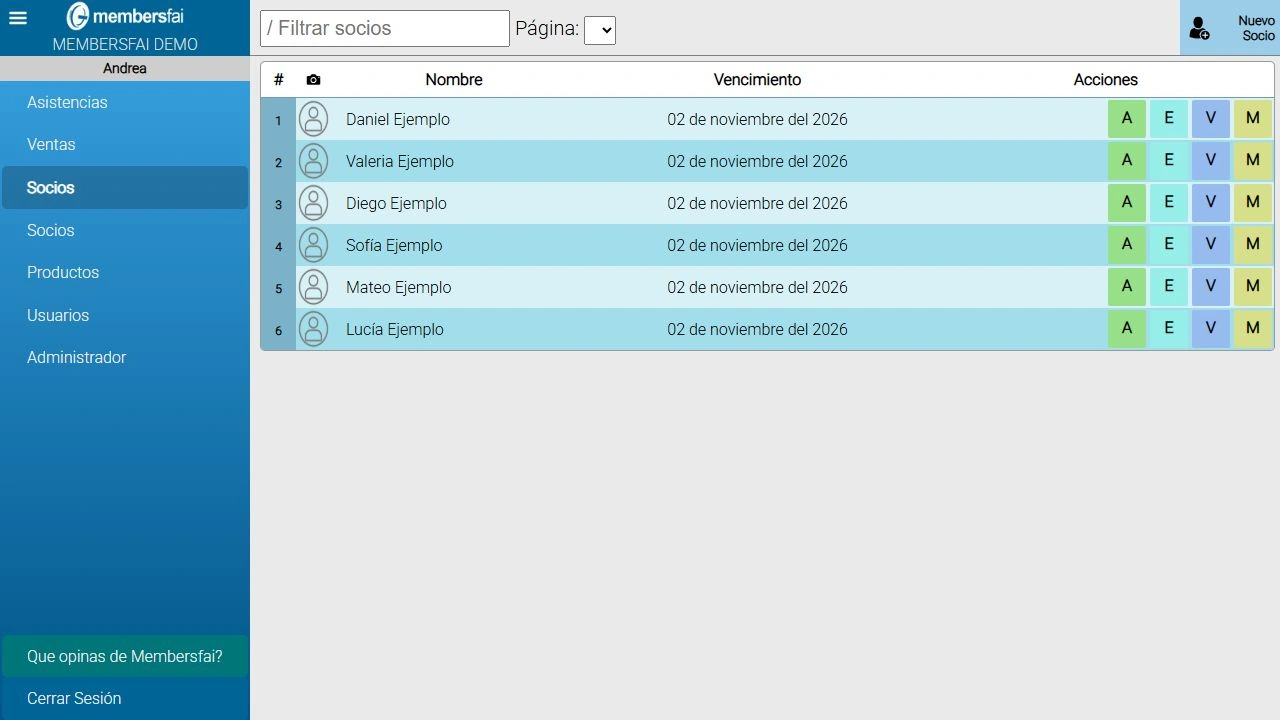Select the highlighted bold Socios menu item
The image size is (1280, 720).
tap(125, 187)
